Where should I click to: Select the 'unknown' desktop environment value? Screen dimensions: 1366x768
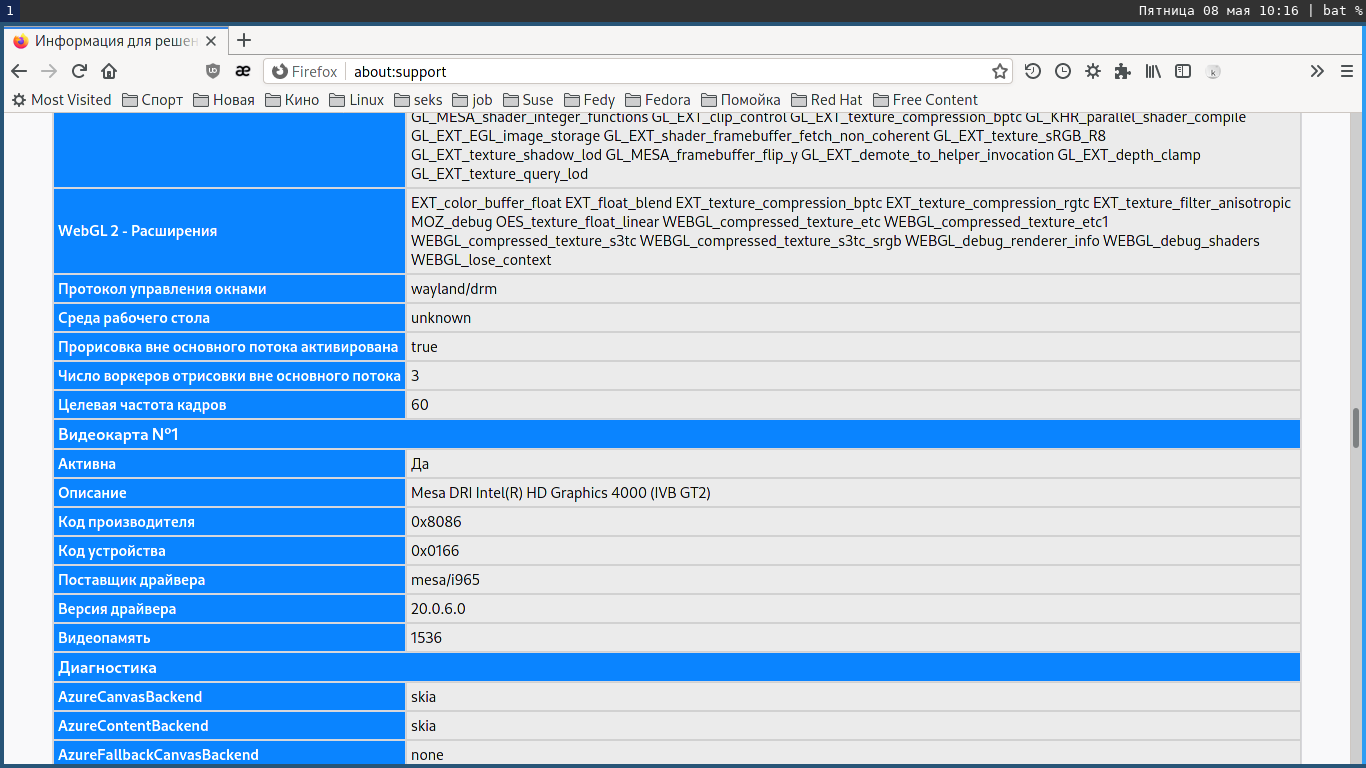[441, 318]
